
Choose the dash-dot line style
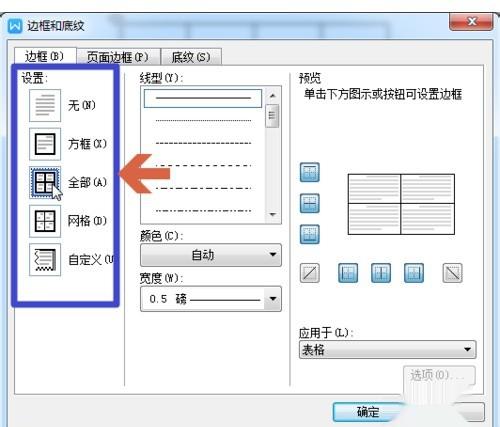(203, 188)
